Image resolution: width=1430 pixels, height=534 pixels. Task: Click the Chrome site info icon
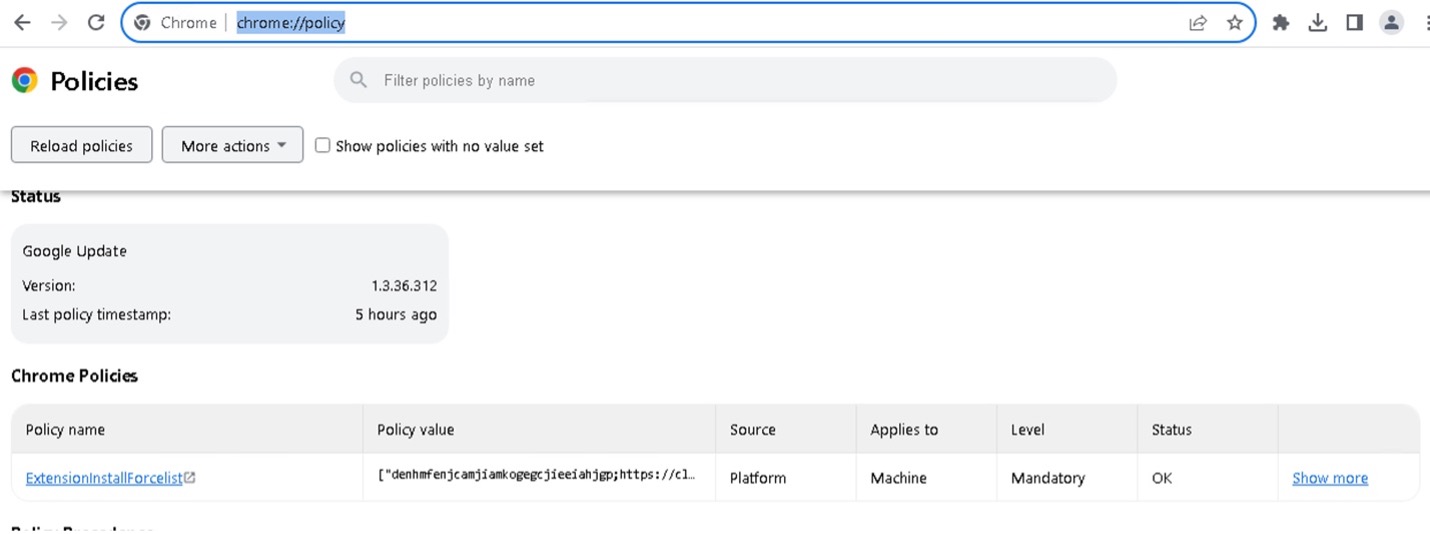(x=142, y=22)
